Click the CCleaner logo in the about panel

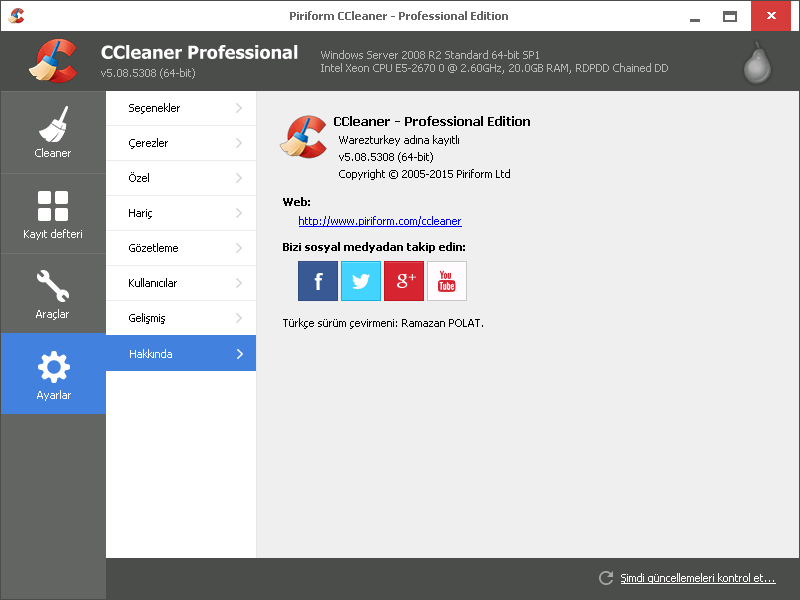click(304, 135)
